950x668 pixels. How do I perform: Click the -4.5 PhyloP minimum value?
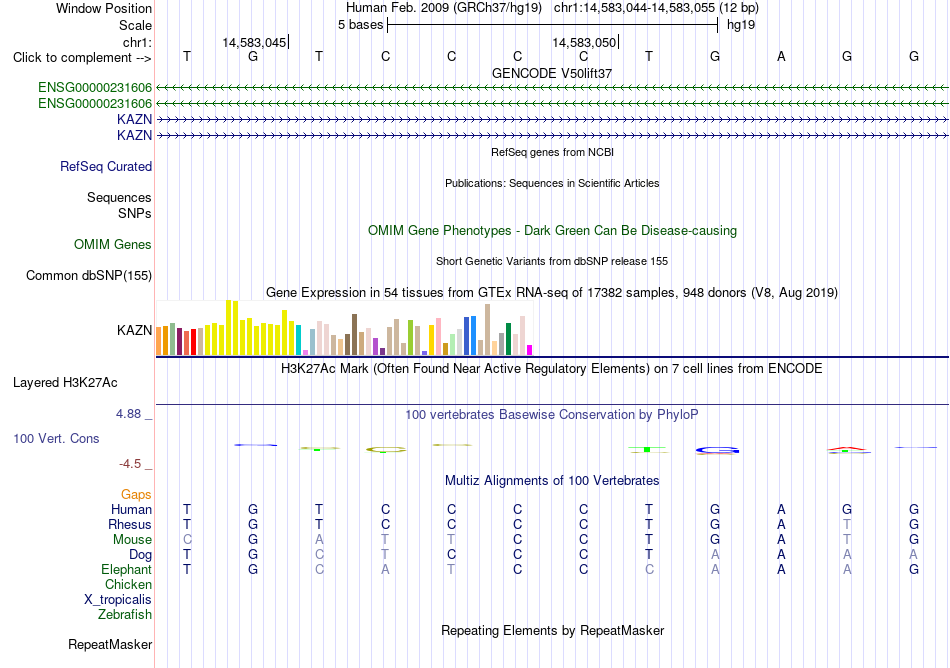coord(130,464)
